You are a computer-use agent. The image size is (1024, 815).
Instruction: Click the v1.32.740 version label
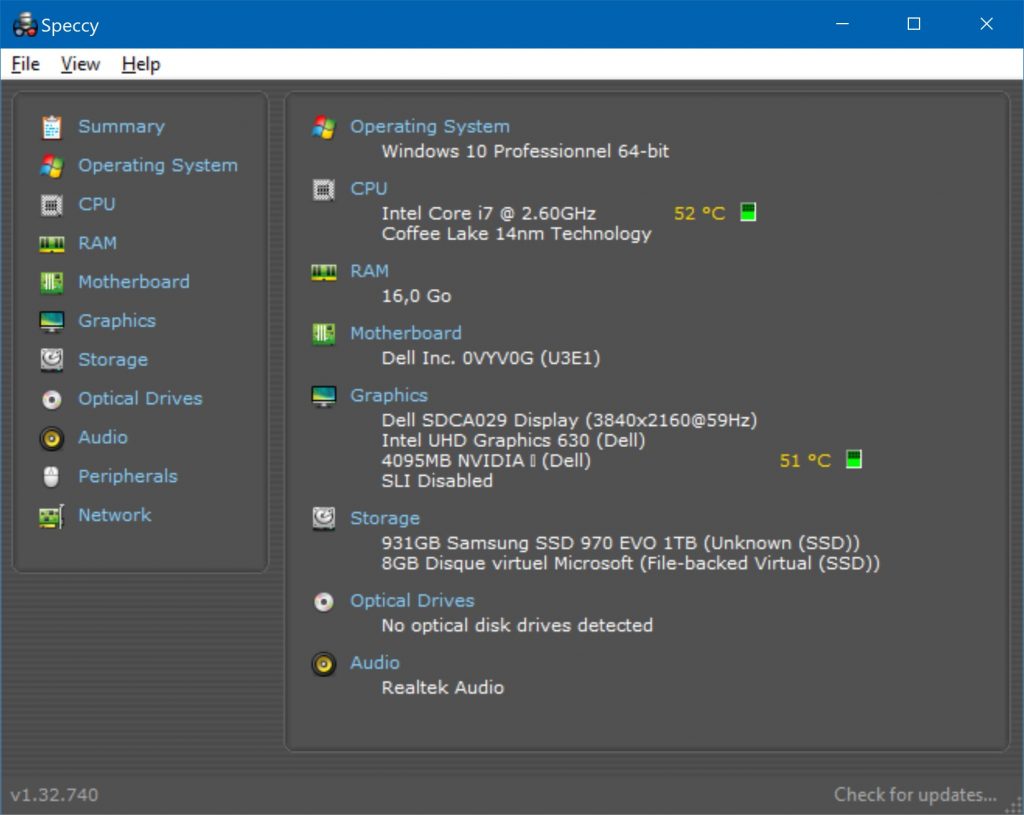55,795
